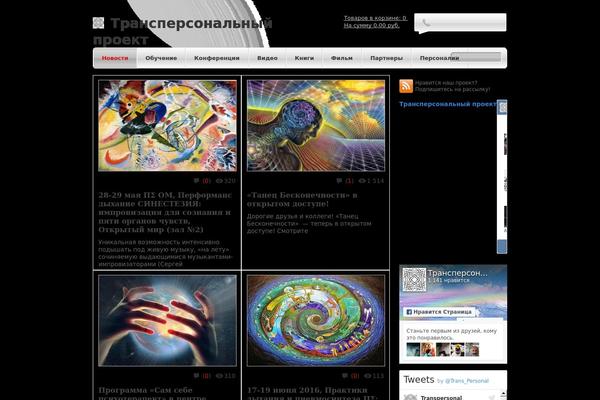The width and height of the screenshot is (600, 400).
Task: Open the 28-29 мая ПΣ ОМ post title
Action: 165,212
